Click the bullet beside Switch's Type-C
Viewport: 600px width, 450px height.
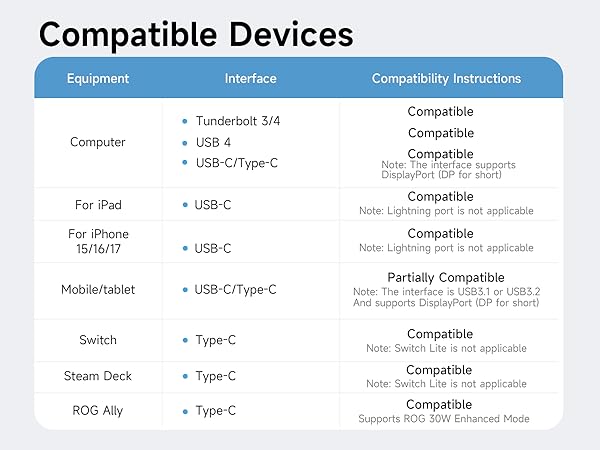pos(185,340)
